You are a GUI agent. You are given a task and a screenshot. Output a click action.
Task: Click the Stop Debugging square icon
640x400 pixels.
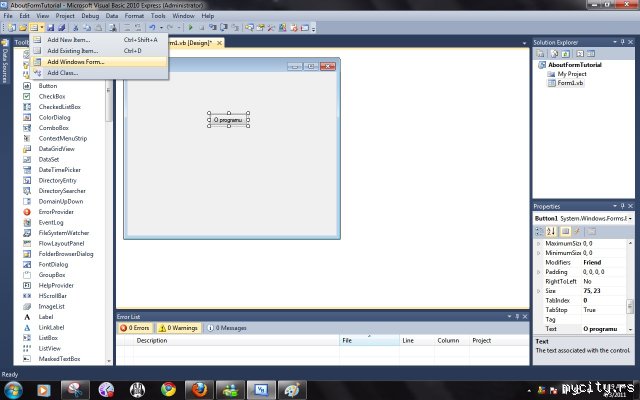click(x=202, y=28)
